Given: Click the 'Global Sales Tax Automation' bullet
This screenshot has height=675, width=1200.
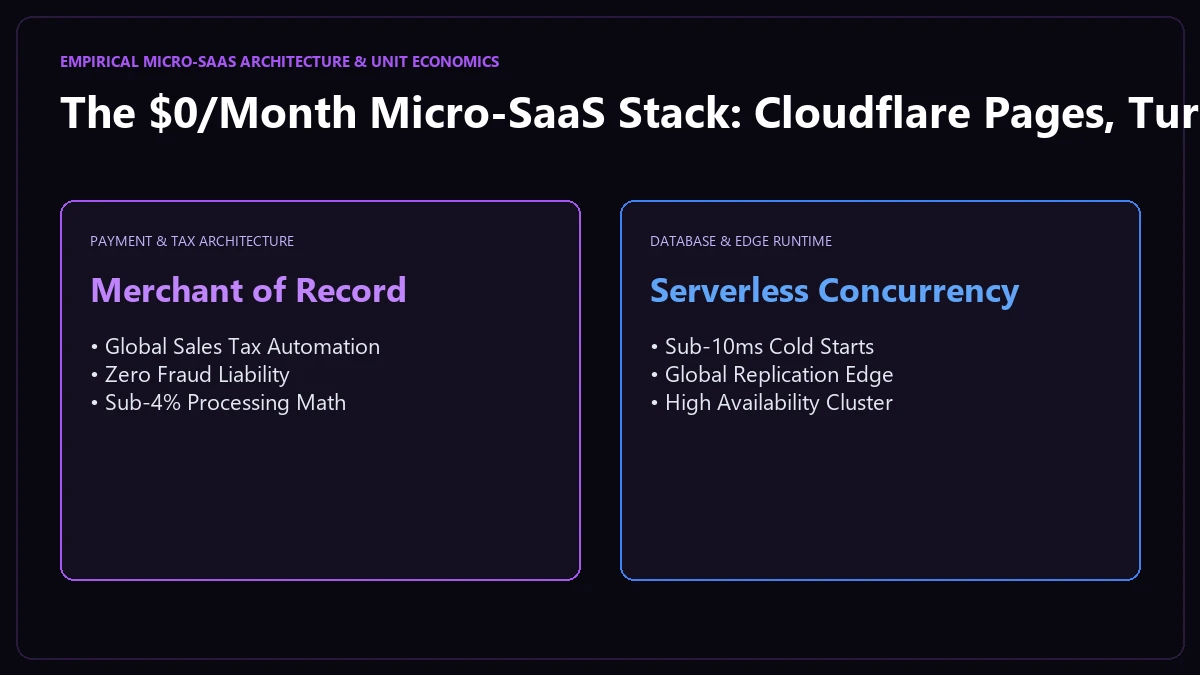Looking at the screenshot, I should click(x=235, y=347).
